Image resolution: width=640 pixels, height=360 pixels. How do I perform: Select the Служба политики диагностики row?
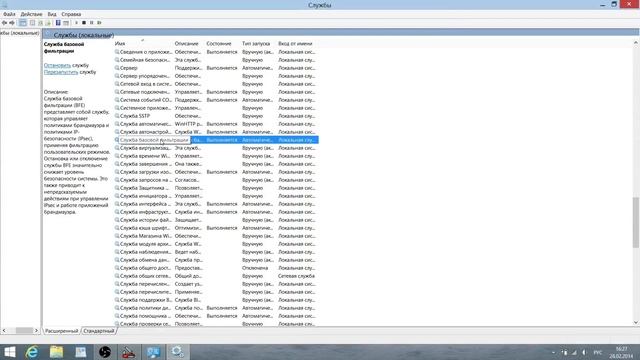pos(216,308)
